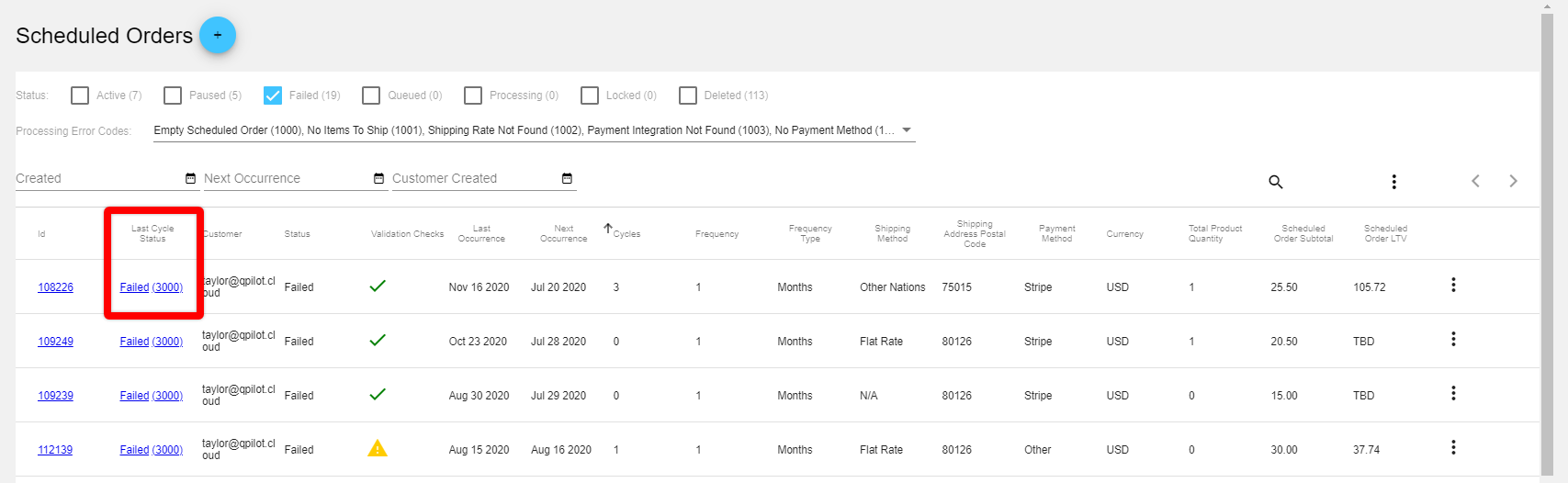This screenshot has height=483, width=1568.
Task: Sort by Id column header
Action: [x=41, y=234]
